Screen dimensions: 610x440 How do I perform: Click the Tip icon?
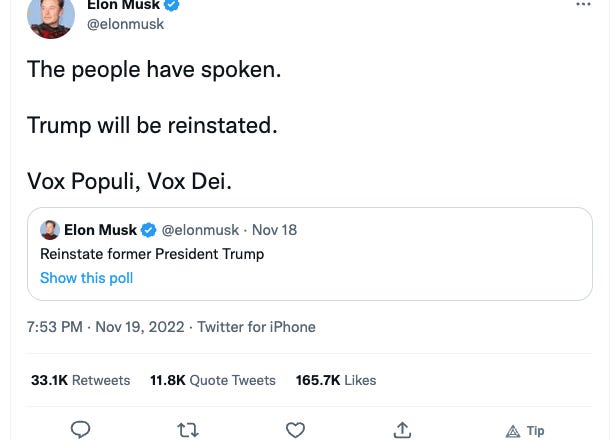tap(525, 431)
